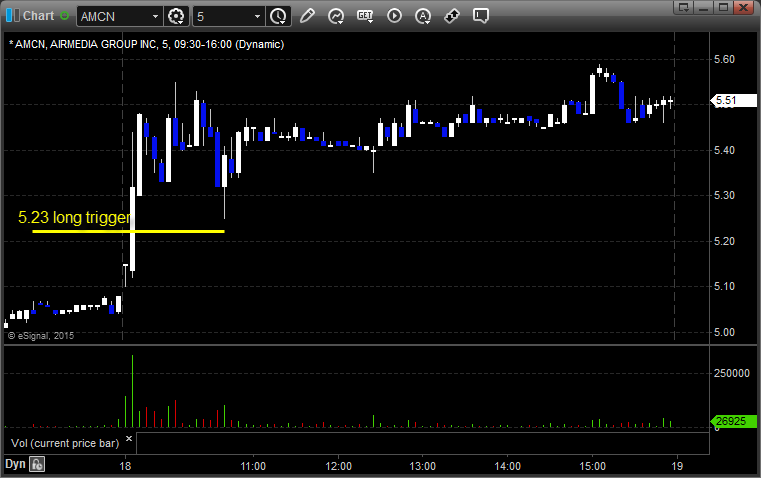Expand the AMCN symbol dropdown arrow
The image size is (761, 478).
[155, 16]
